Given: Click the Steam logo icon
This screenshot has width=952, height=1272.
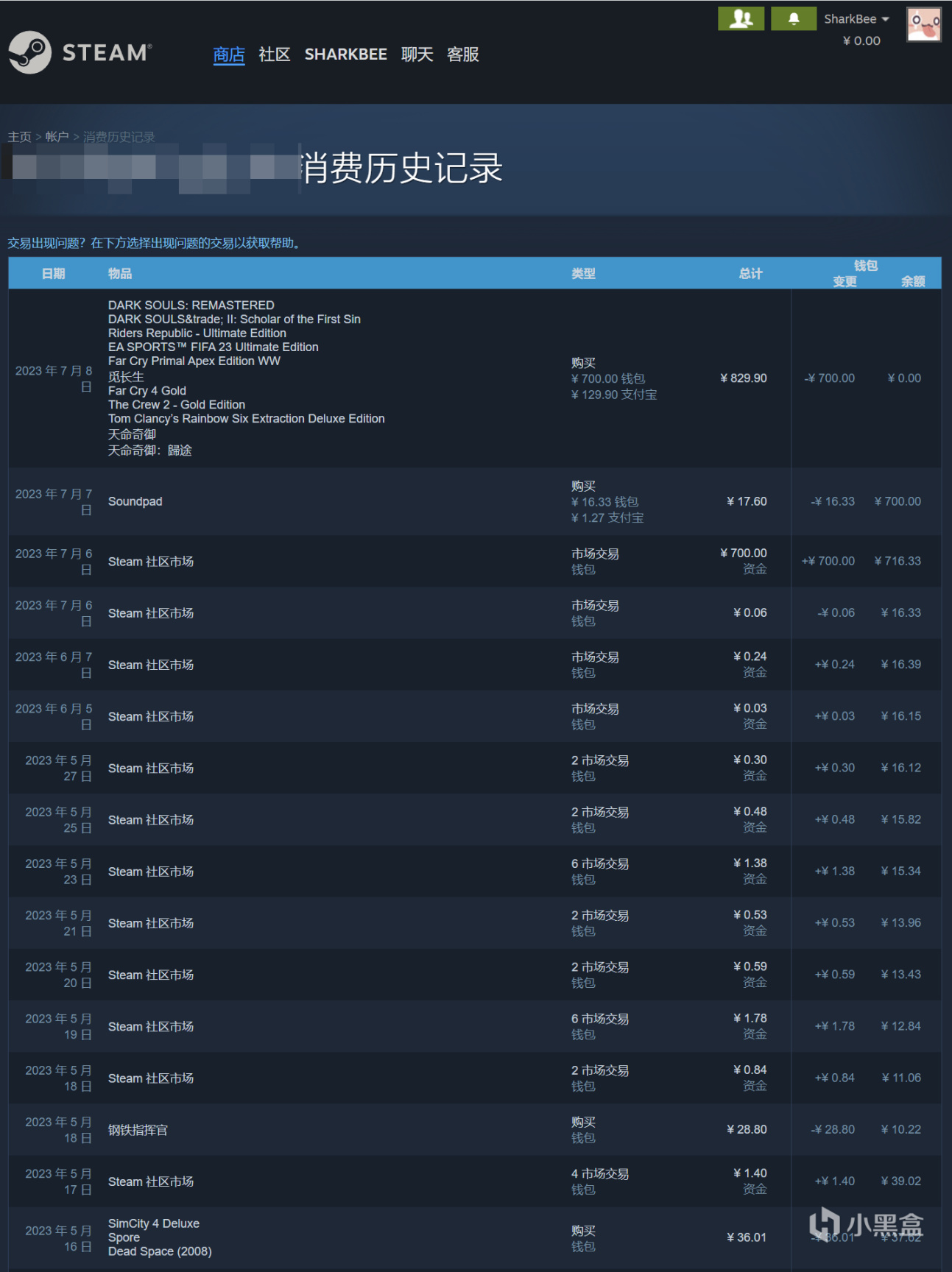Looking at the screenshot, I should (30, 52).
